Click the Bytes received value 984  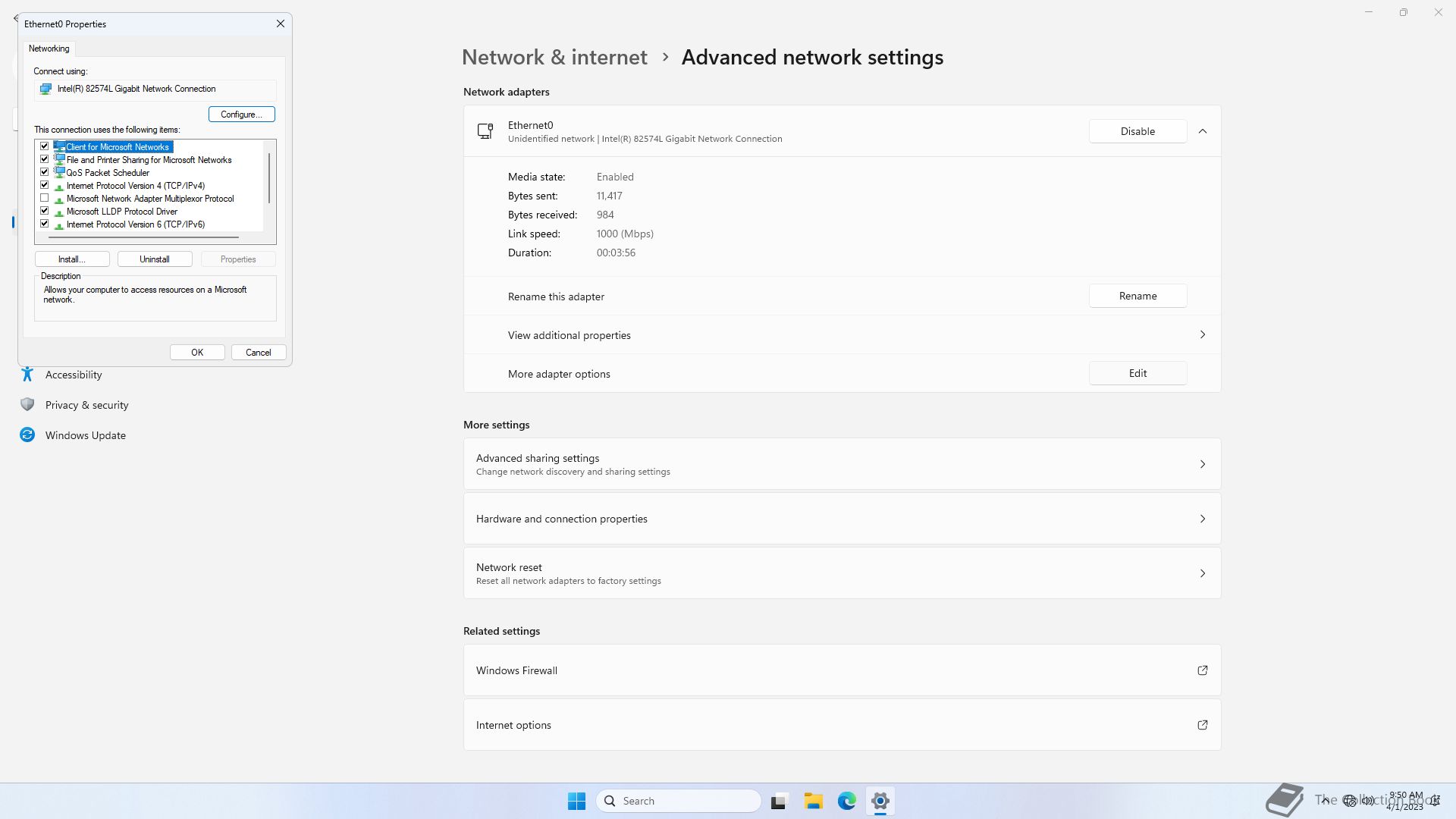coord(605,215)
